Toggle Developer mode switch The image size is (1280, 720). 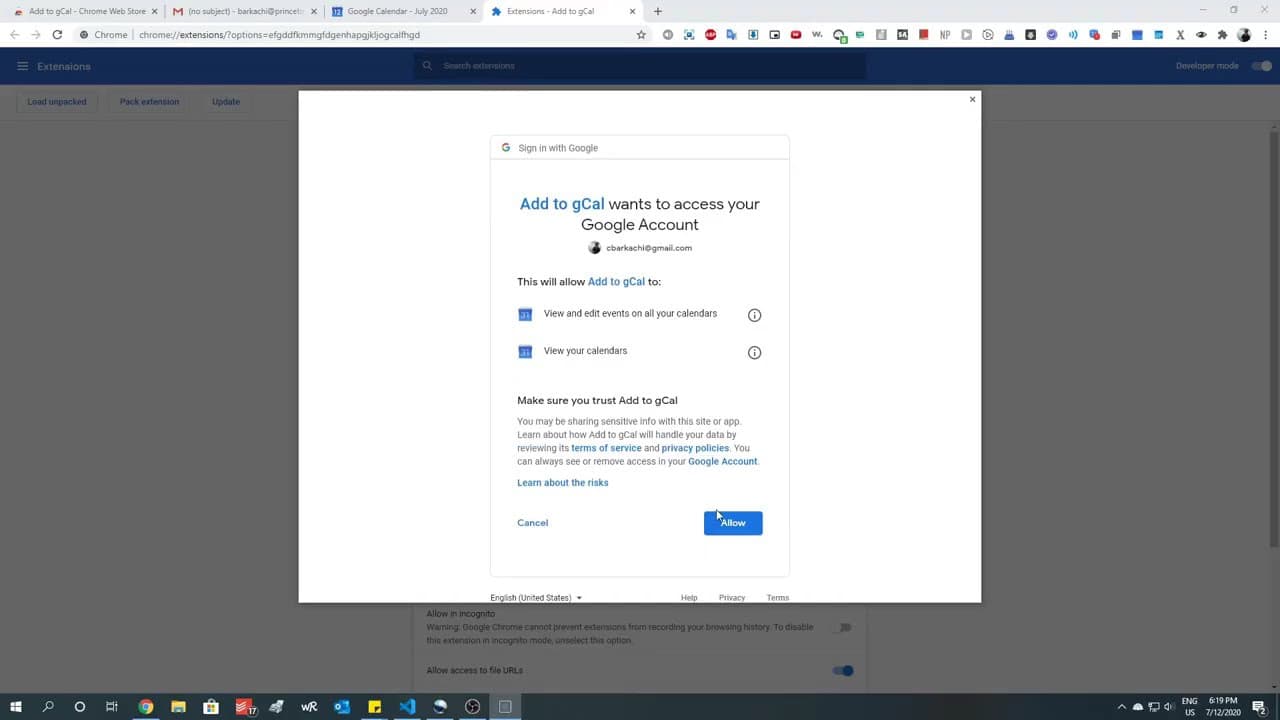coord(1262,66)
